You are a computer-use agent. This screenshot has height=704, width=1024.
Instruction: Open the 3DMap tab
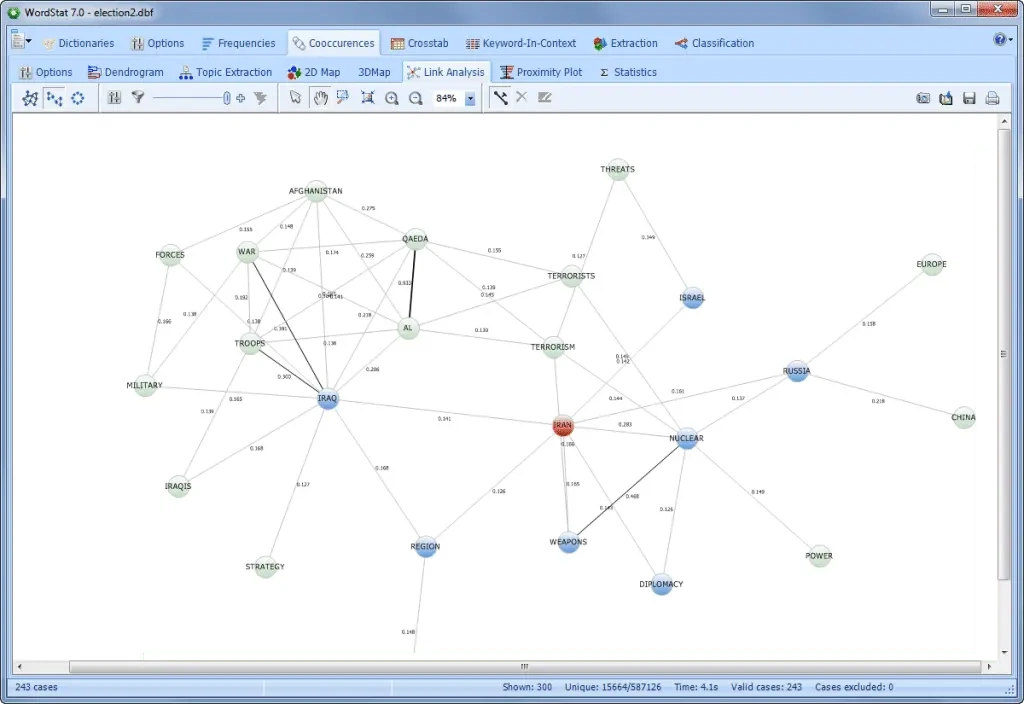point(374,72)
